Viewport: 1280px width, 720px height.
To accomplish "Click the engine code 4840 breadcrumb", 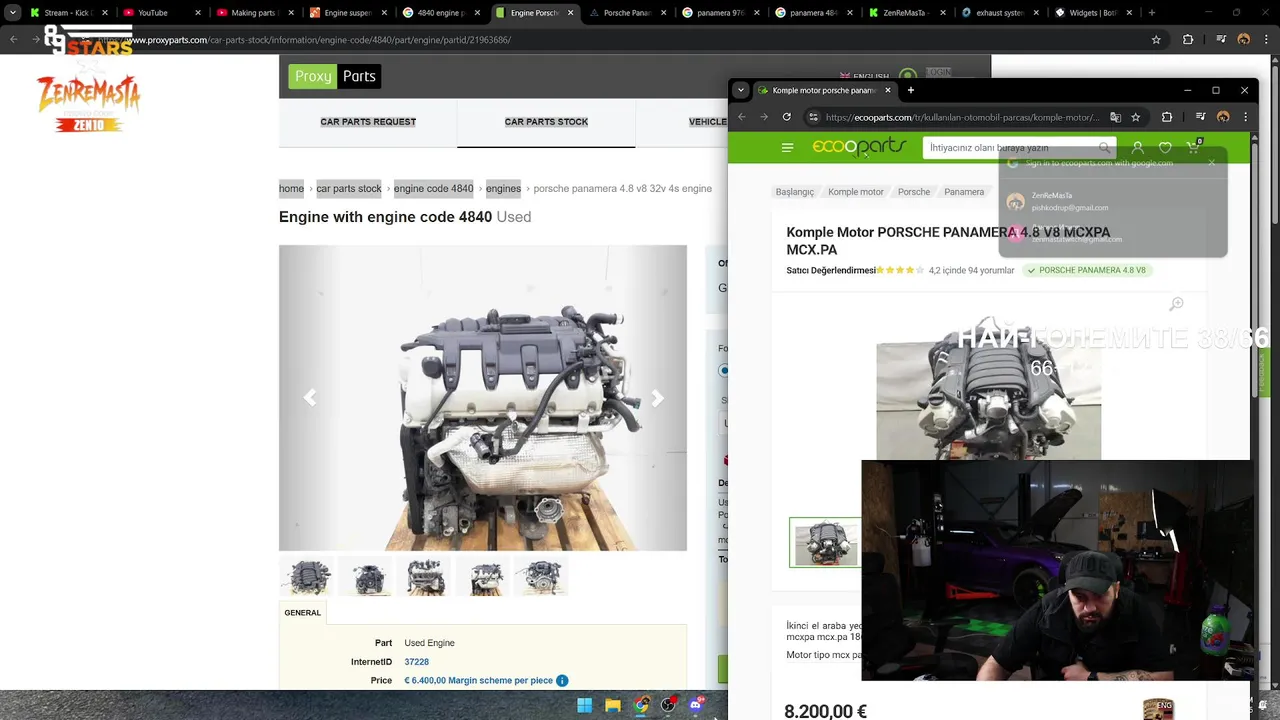I will 434,188.
